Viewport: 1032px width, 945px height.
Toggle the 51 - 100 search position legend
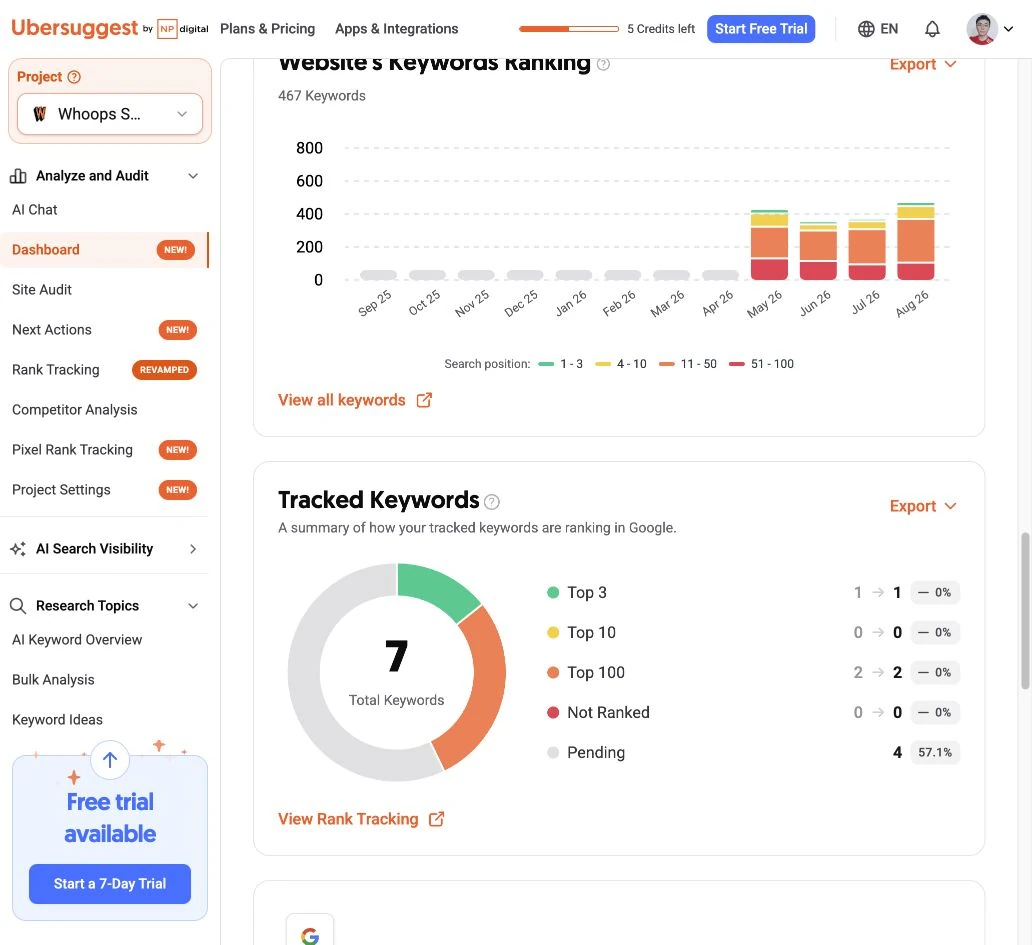coord(761,364)
